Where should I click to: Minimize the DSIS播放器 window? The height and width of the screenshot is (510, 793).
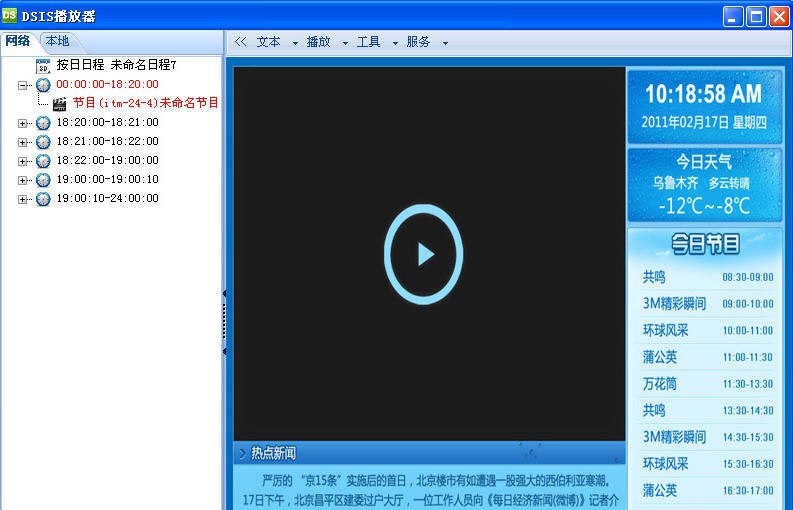(733, 17)
